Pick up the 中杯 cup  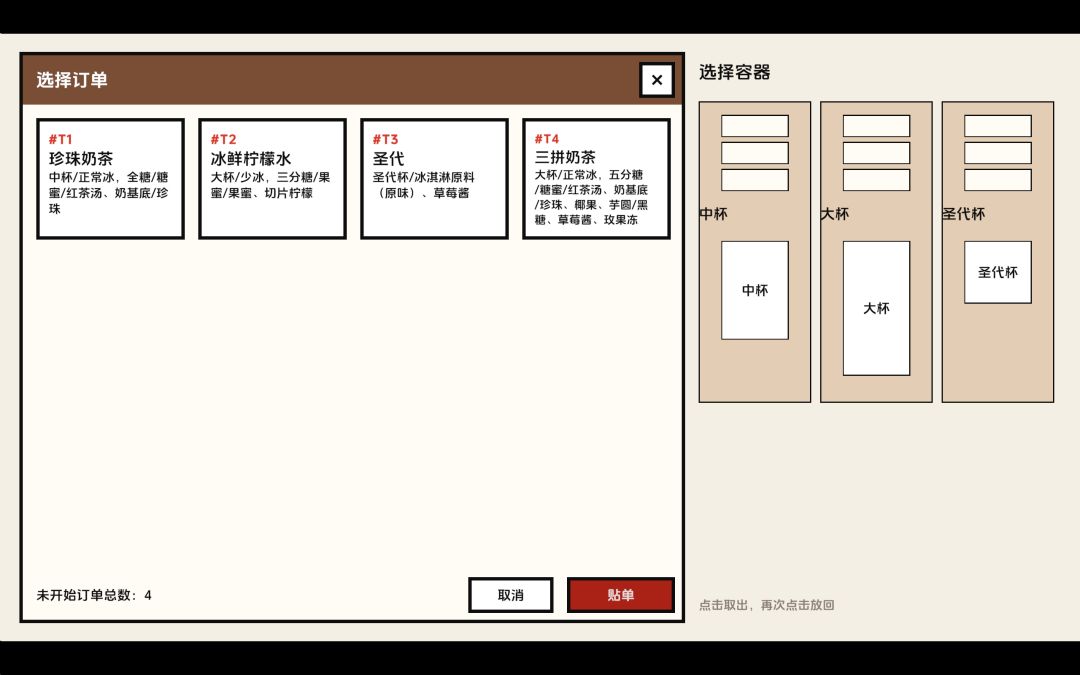click(755, 290)
